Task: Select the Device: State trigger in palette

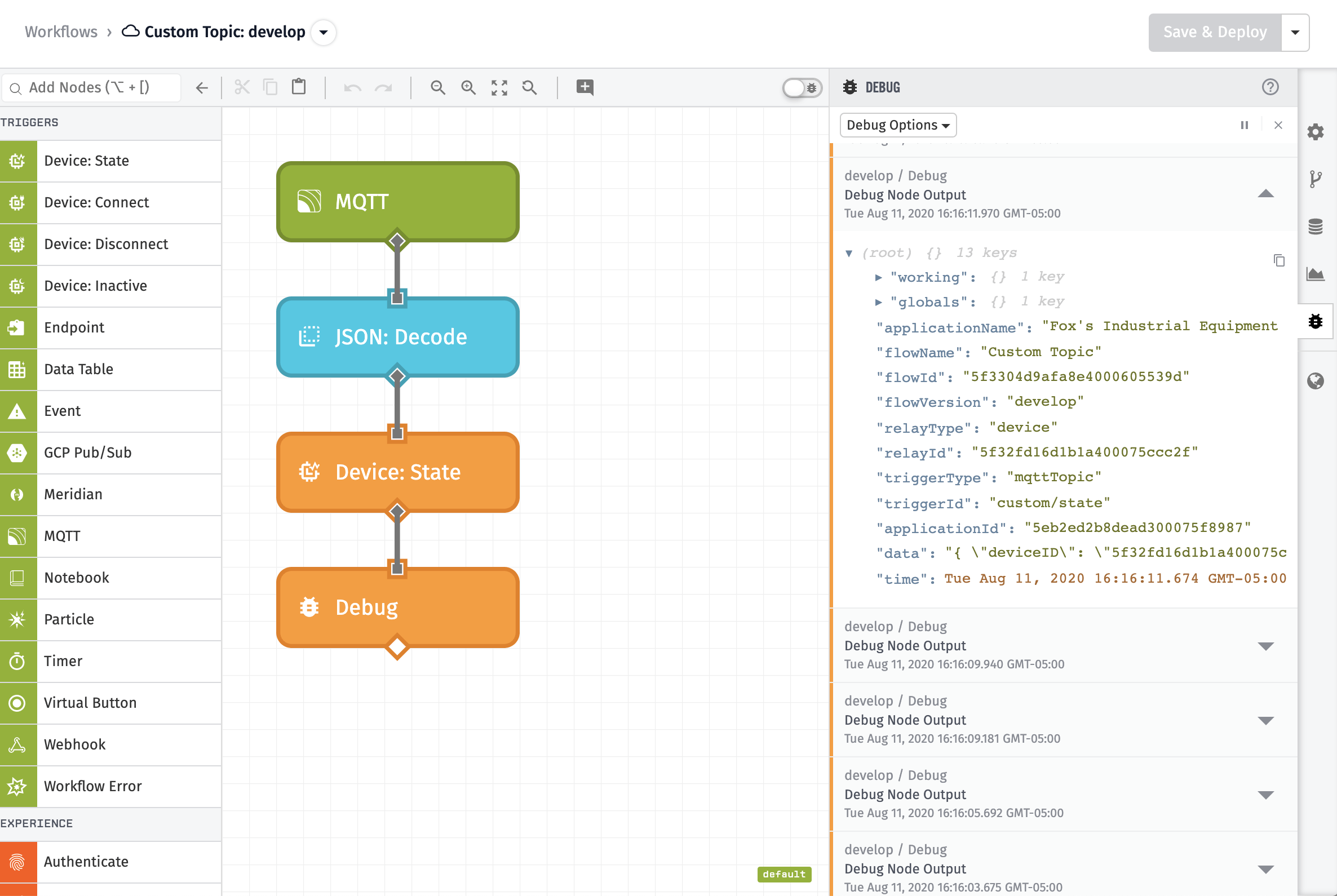Action: point(110,161)
